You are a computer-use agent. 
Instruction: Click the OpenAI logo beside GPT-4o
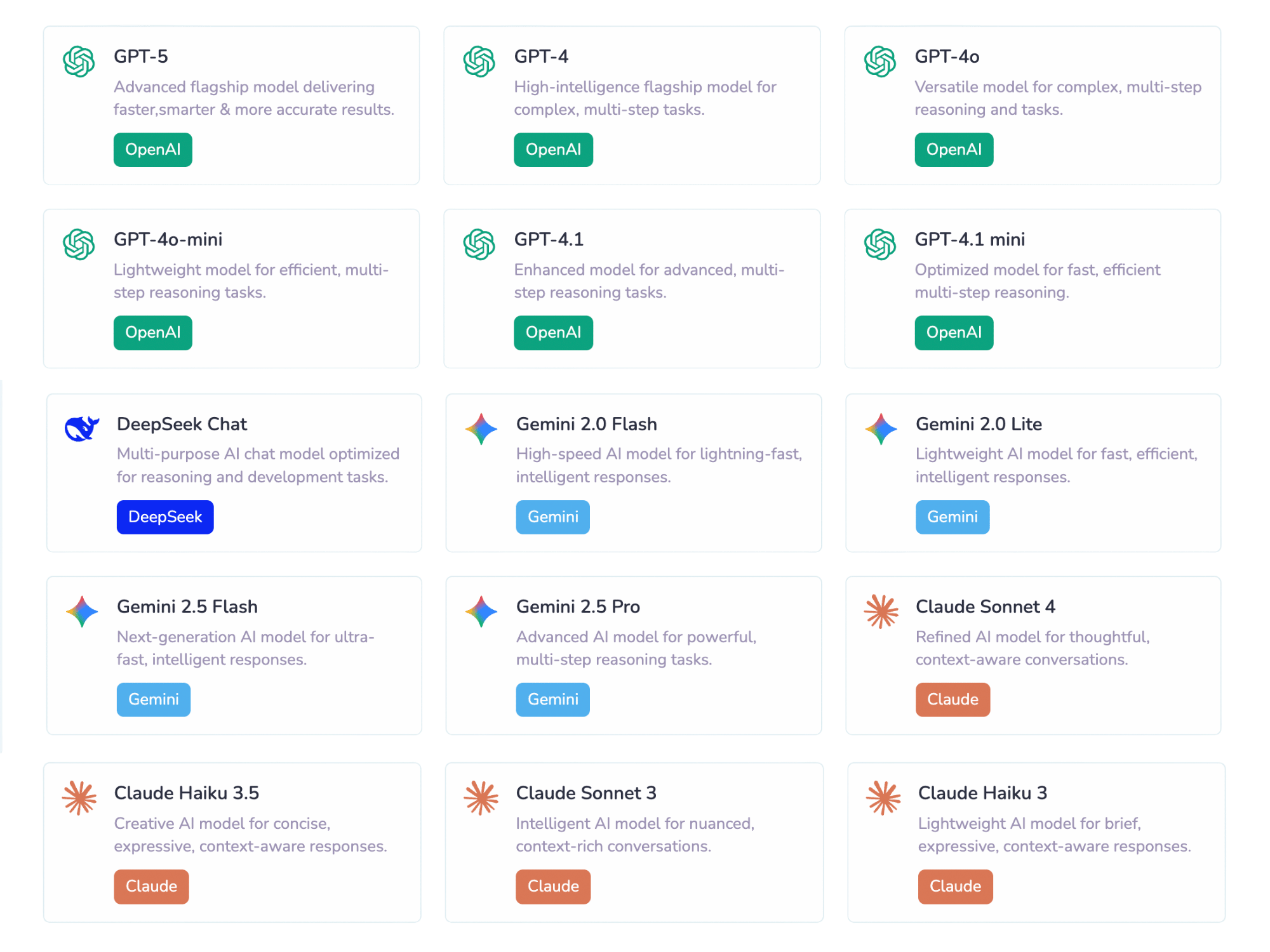point(879,62)
